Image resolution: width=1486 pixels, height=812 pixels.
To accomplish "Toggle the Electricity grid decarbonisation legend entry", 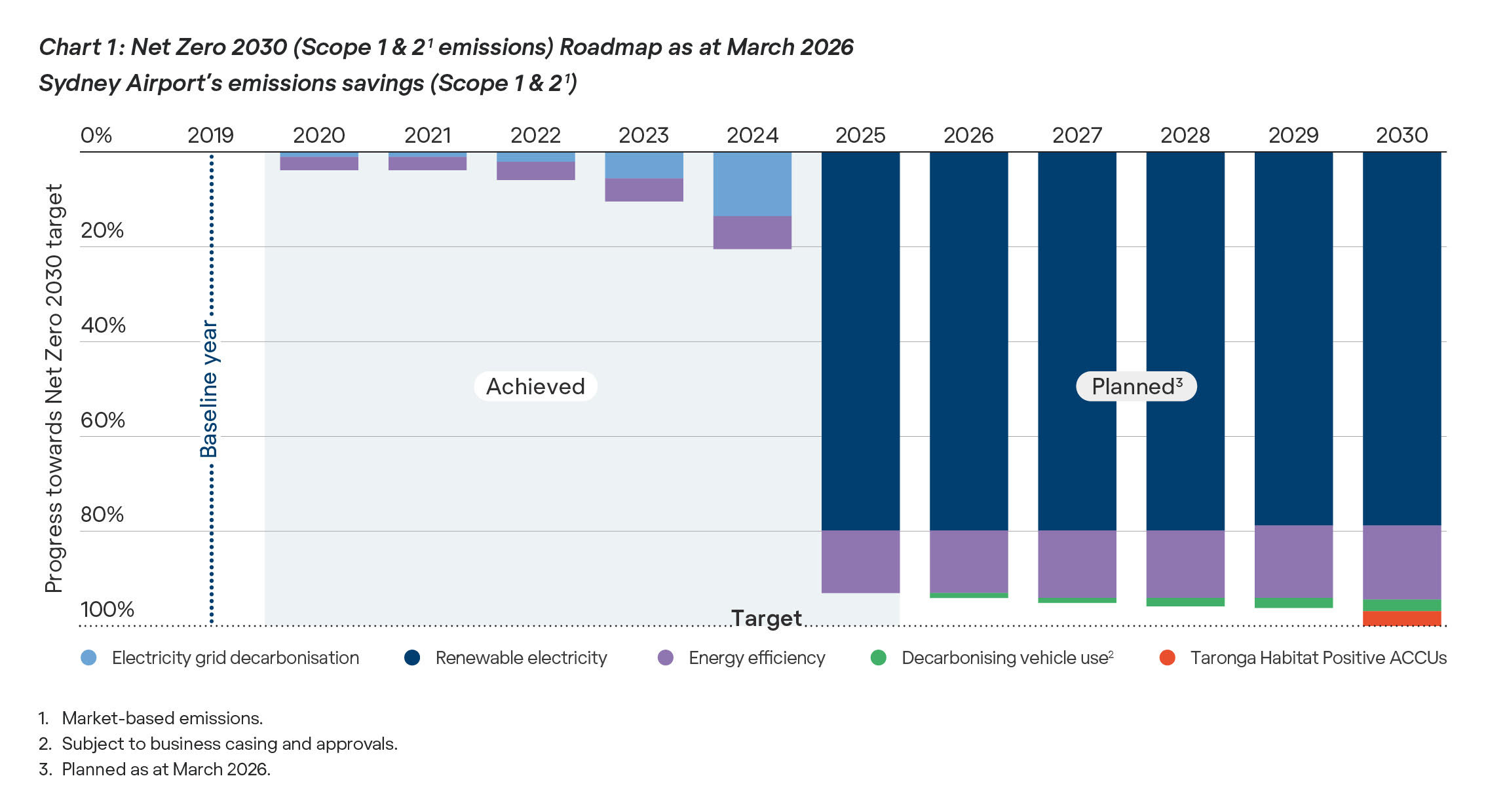I will (235, 658).
